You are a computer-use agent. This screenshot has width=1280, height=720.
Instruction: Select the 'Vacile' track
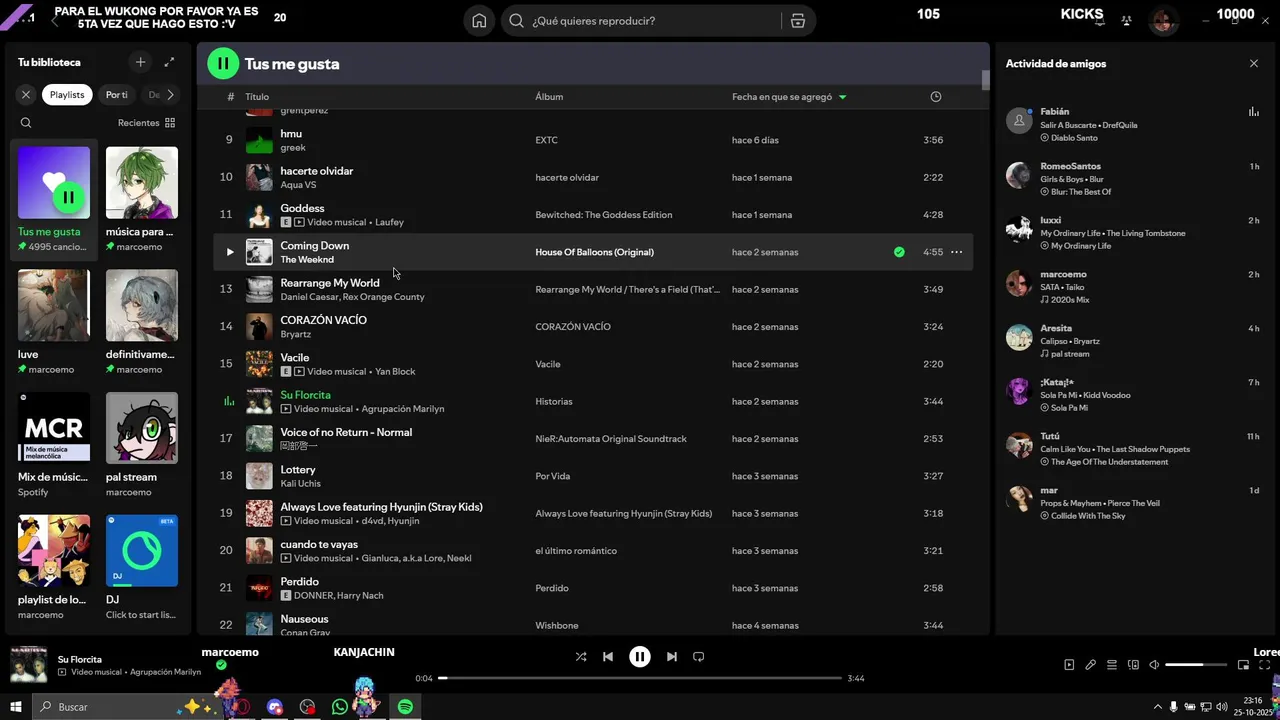pos(594,364)
